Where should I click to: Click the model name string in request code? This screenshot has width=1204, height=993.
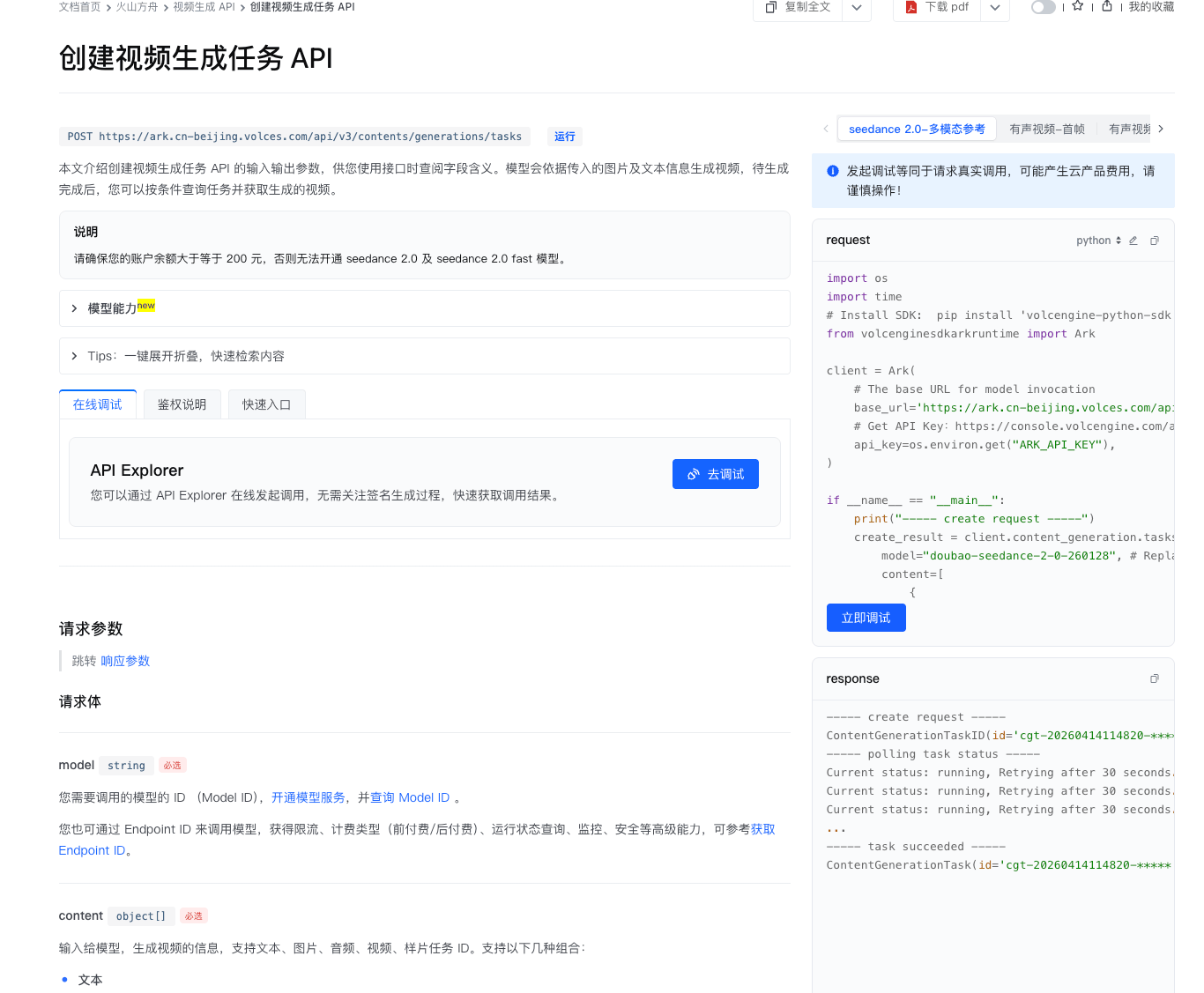tap(1021, 556)
